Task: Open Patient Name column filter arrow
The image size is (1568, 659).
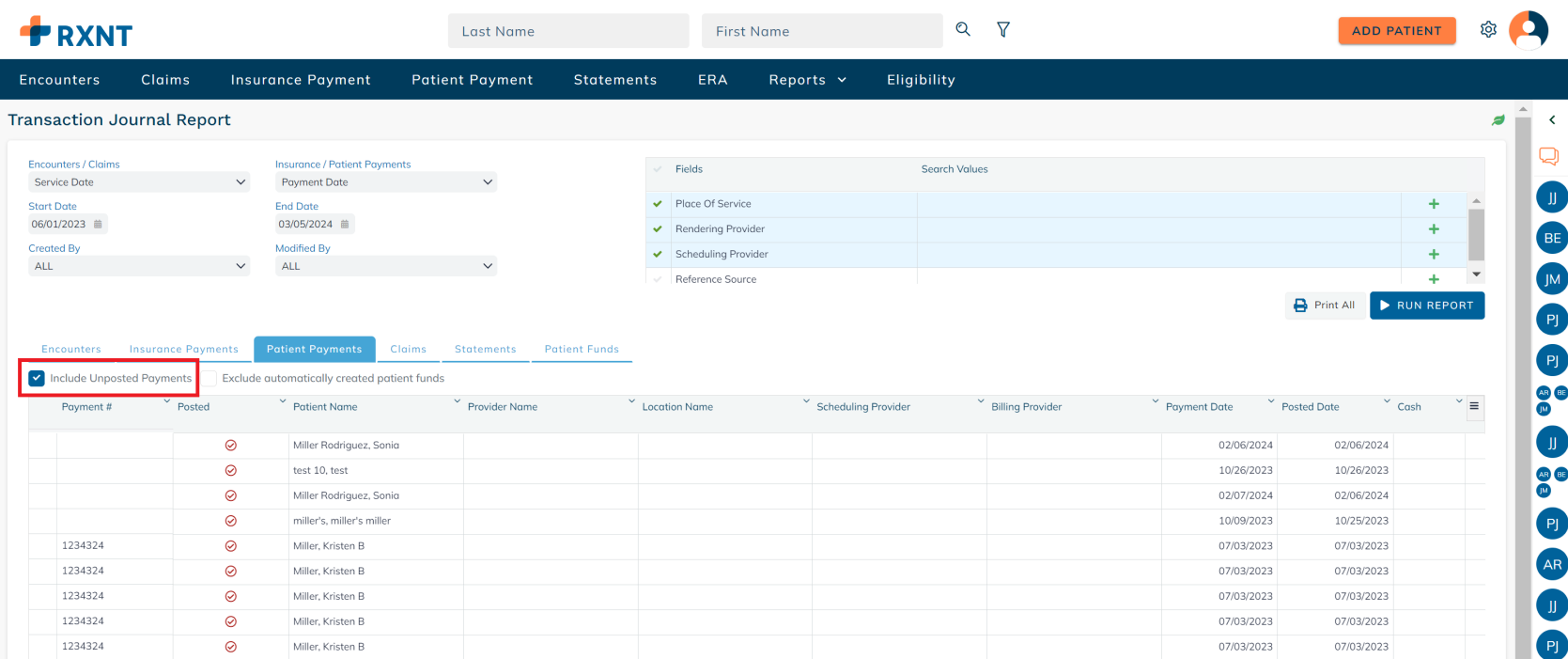Action: (x=458, y=401)
